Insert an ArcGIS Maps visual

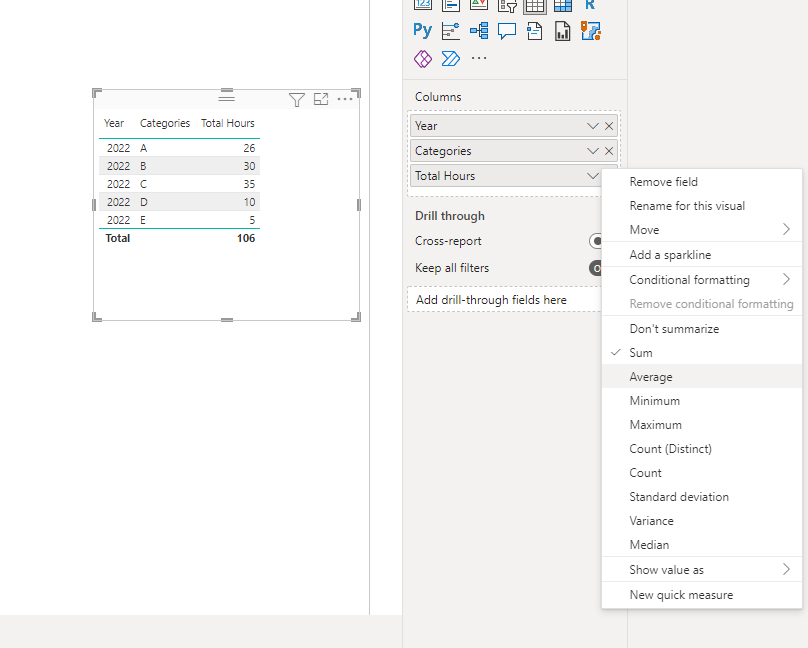591,31
